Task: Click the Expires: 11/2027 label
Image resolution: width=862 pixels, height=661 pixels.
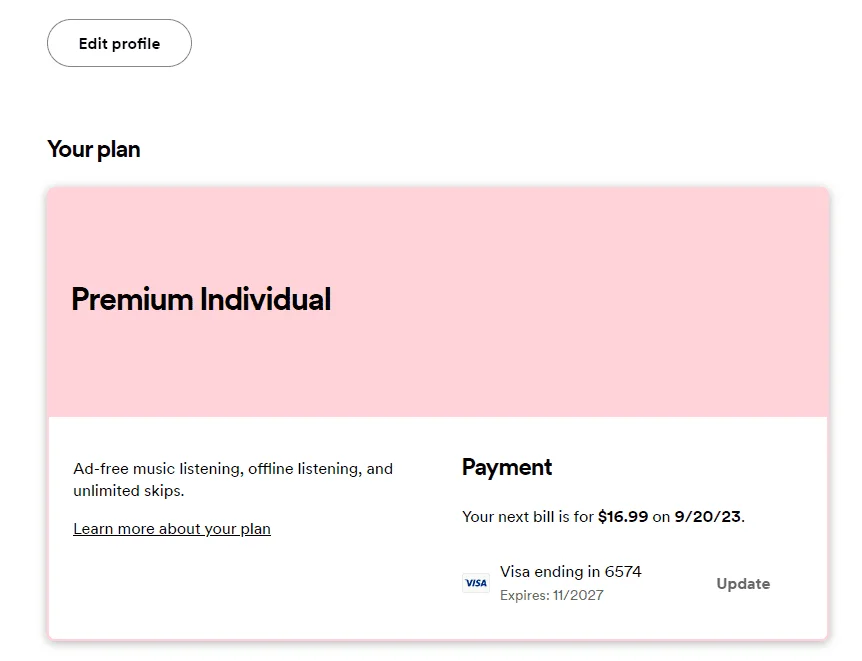Action: [551, 595]
